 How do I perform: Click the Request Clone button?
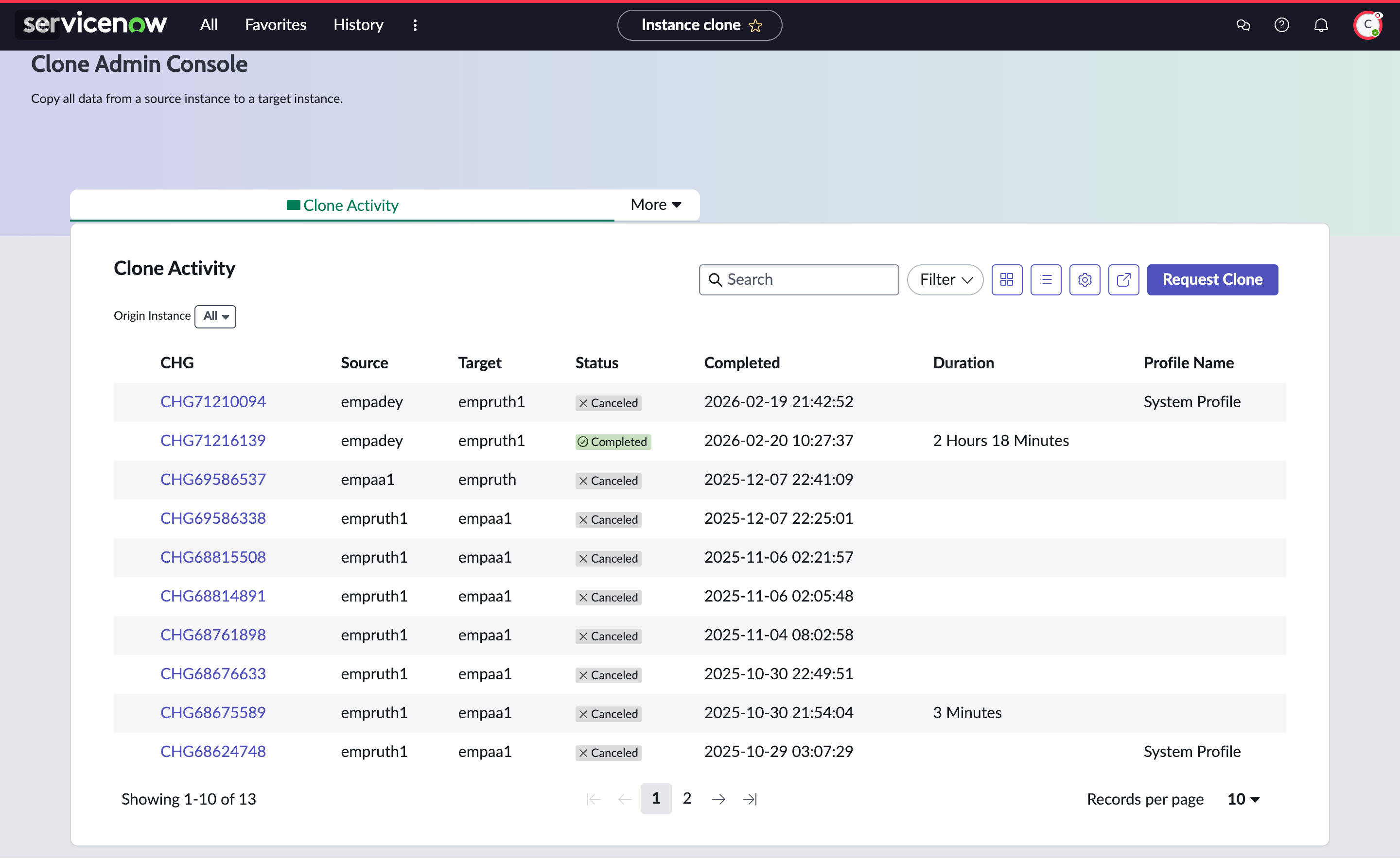pyautogui.click(x=1212, y=279)
